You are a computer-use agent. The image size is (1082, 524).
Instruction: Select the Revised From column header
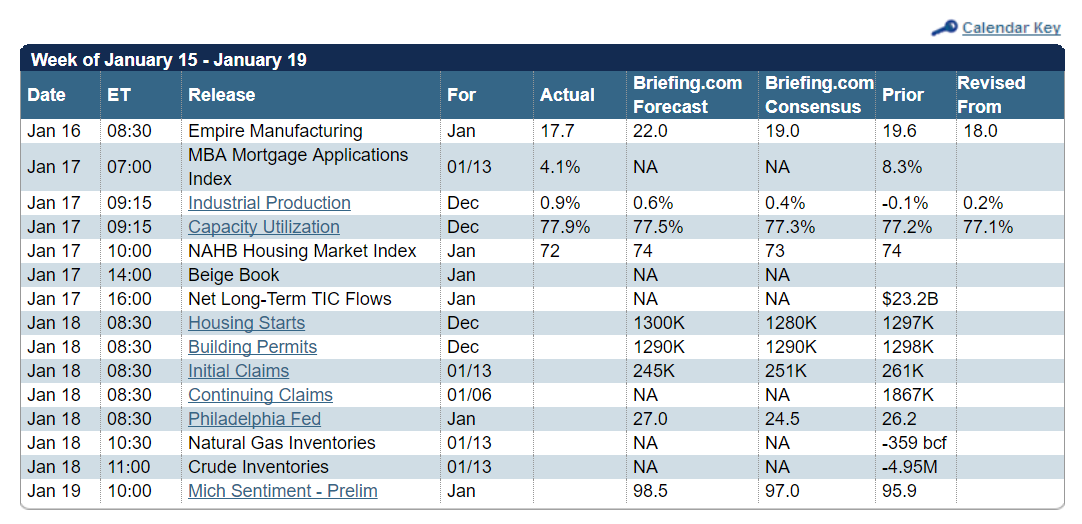(991, 95)
